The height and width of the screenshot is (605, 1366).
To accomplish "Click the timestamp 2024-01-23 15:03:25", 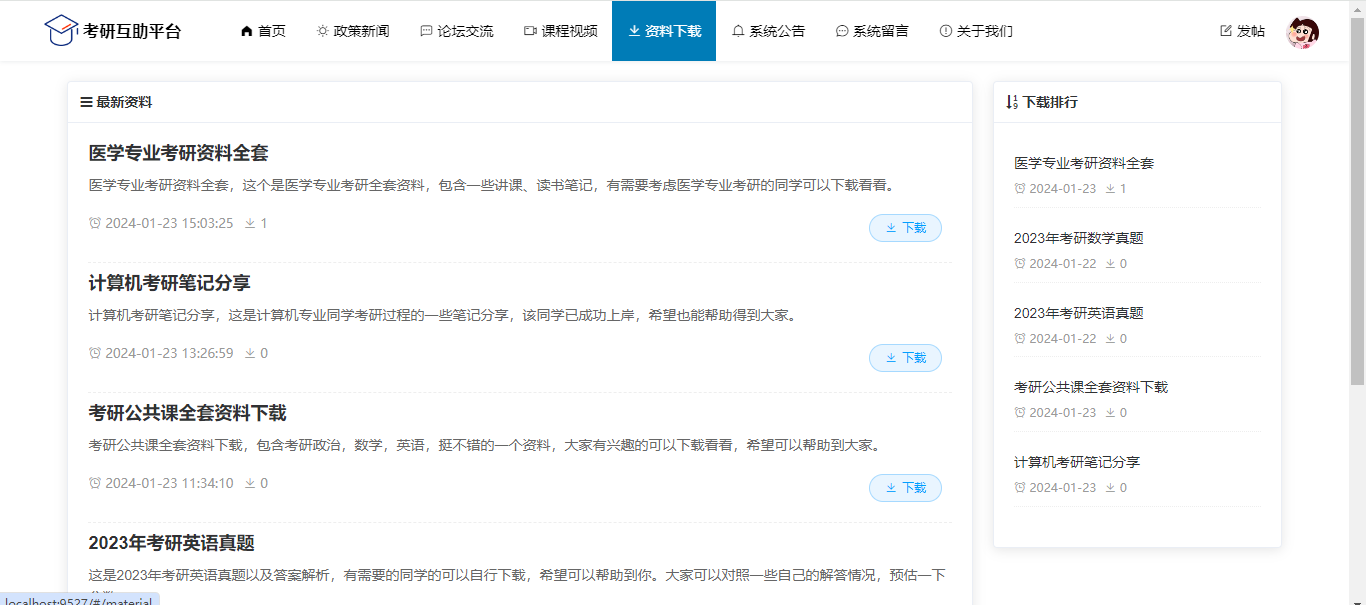I will click(x=169, y=223).
